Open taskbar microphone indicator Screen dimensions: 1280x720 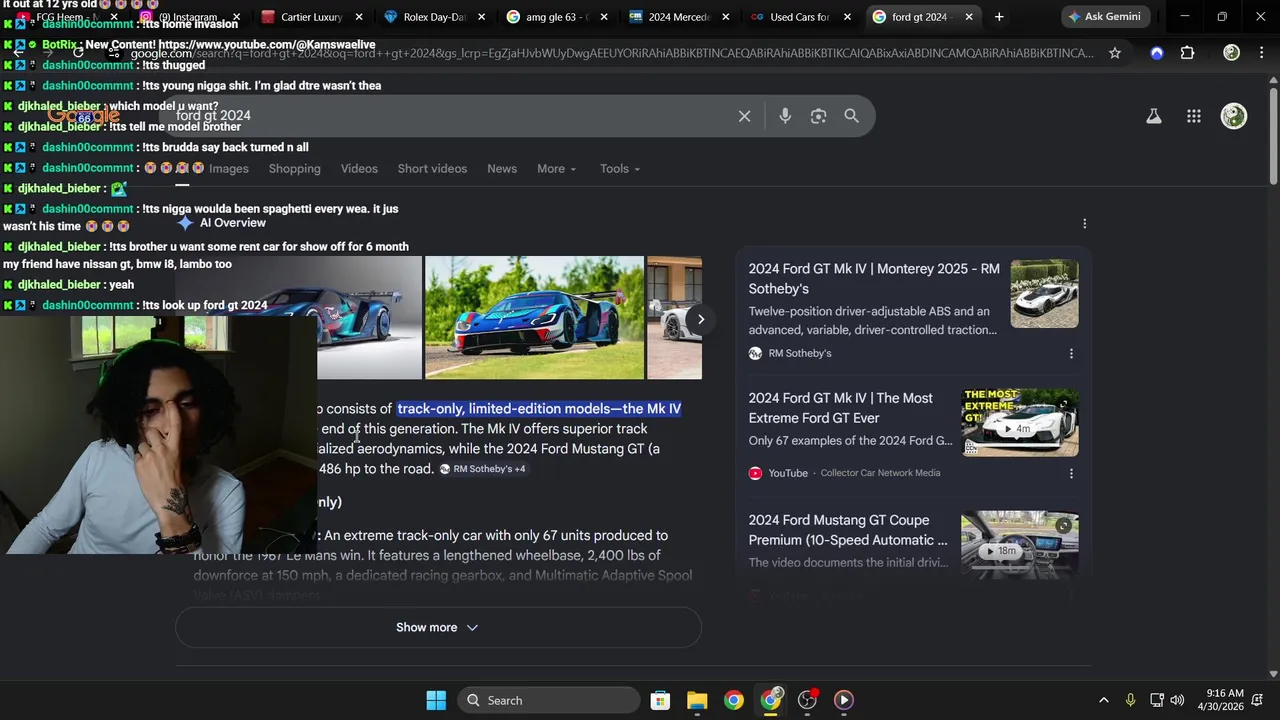[x=1130, y=700]
